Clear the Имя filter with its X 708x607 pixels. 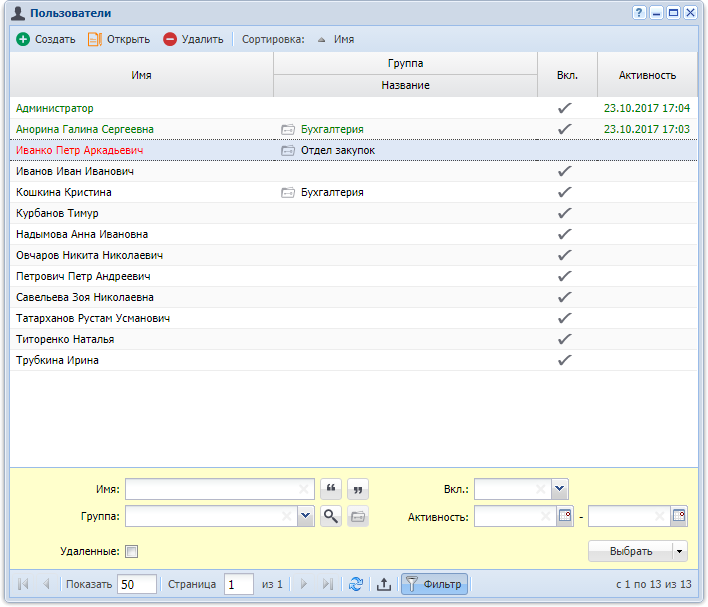coord(304,489)
